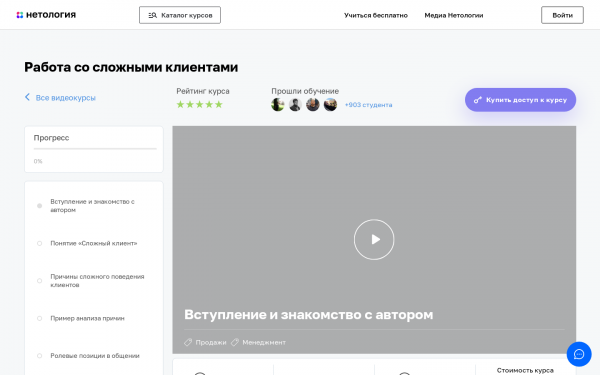600x375 pixels.
Task: Click the third student avatar
Action: pos(313,104)
